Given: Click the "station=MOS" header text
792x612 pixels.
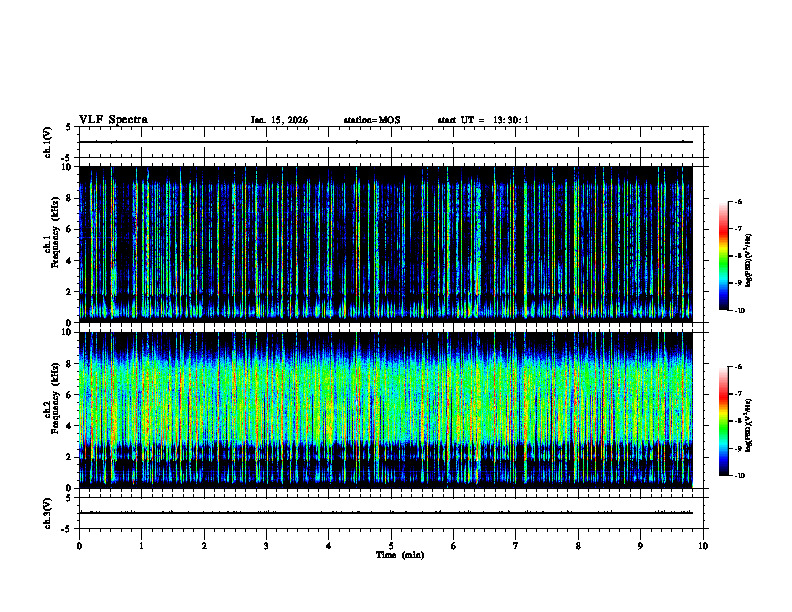Looking at the screenshot, I should [372, 120].
